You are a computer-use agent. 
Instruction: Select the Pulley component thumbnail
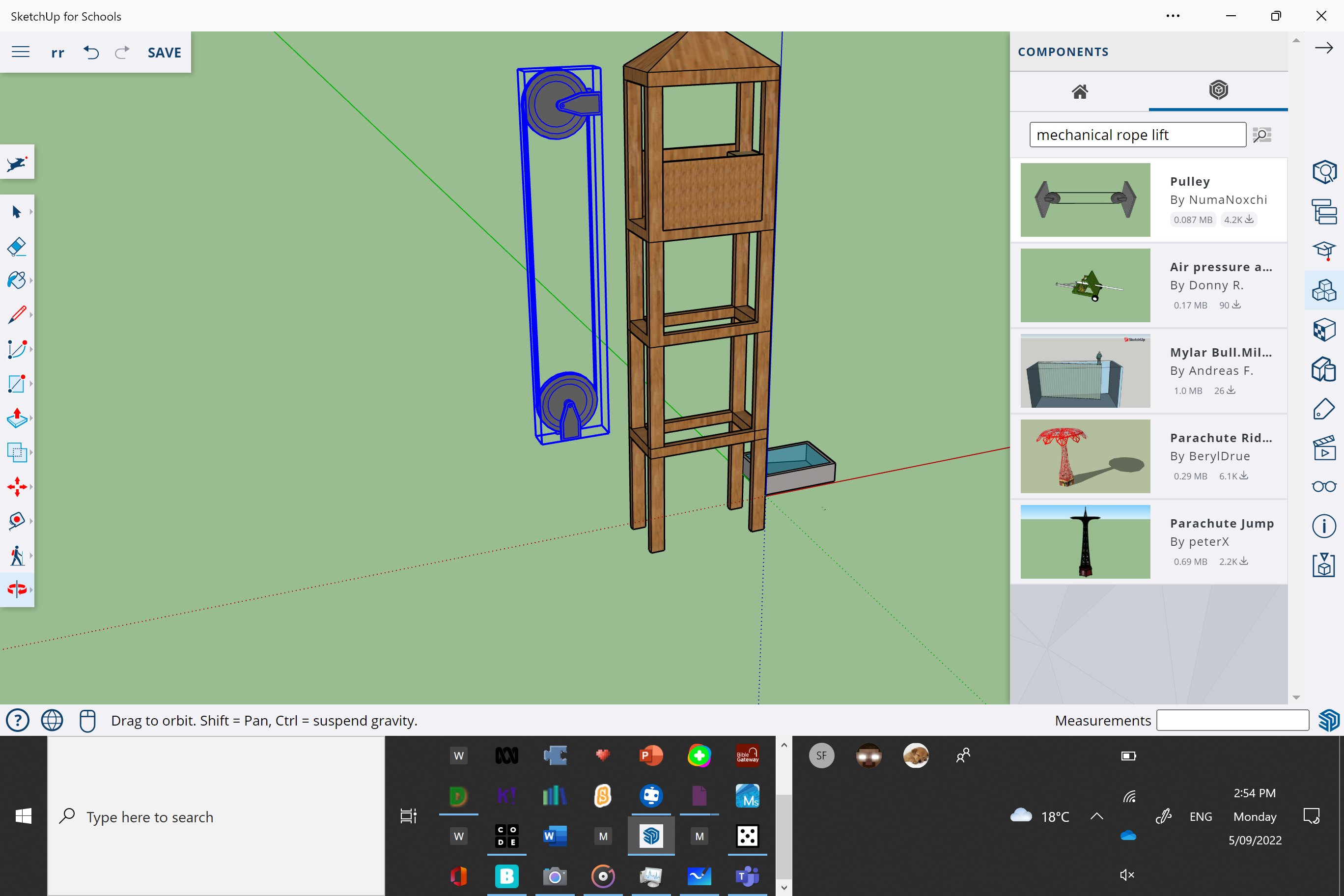point(1085,199)
